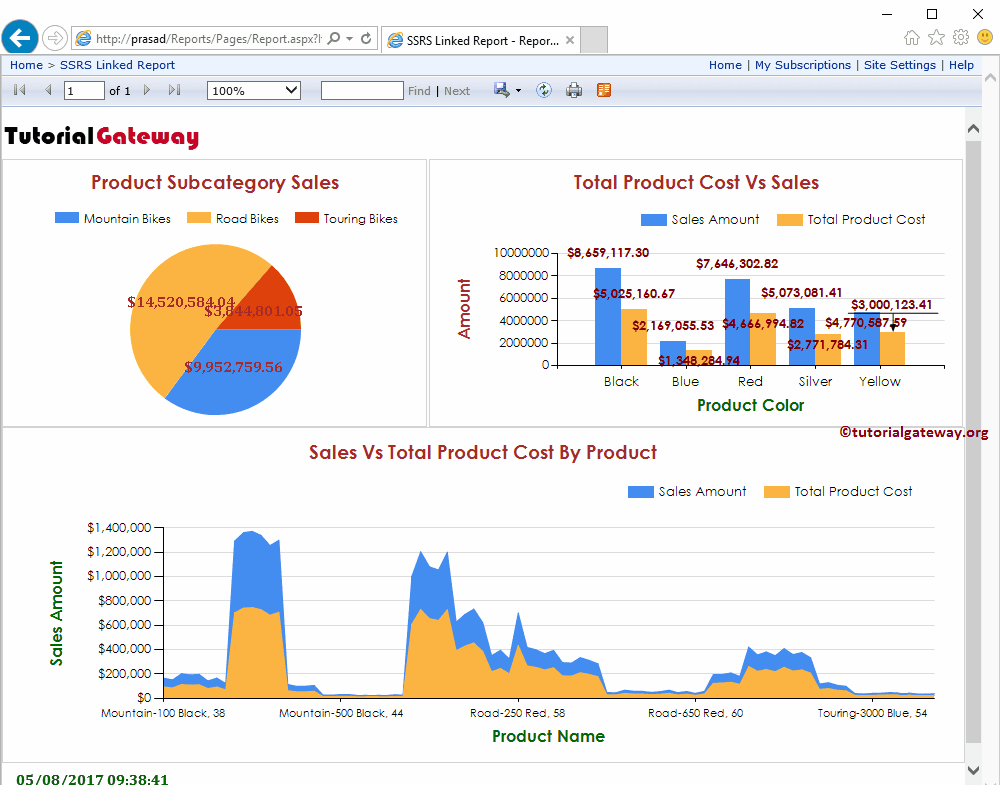1000x785 pixels.
Task: Click the browser favorites star icon
Action: click(935, 37)
